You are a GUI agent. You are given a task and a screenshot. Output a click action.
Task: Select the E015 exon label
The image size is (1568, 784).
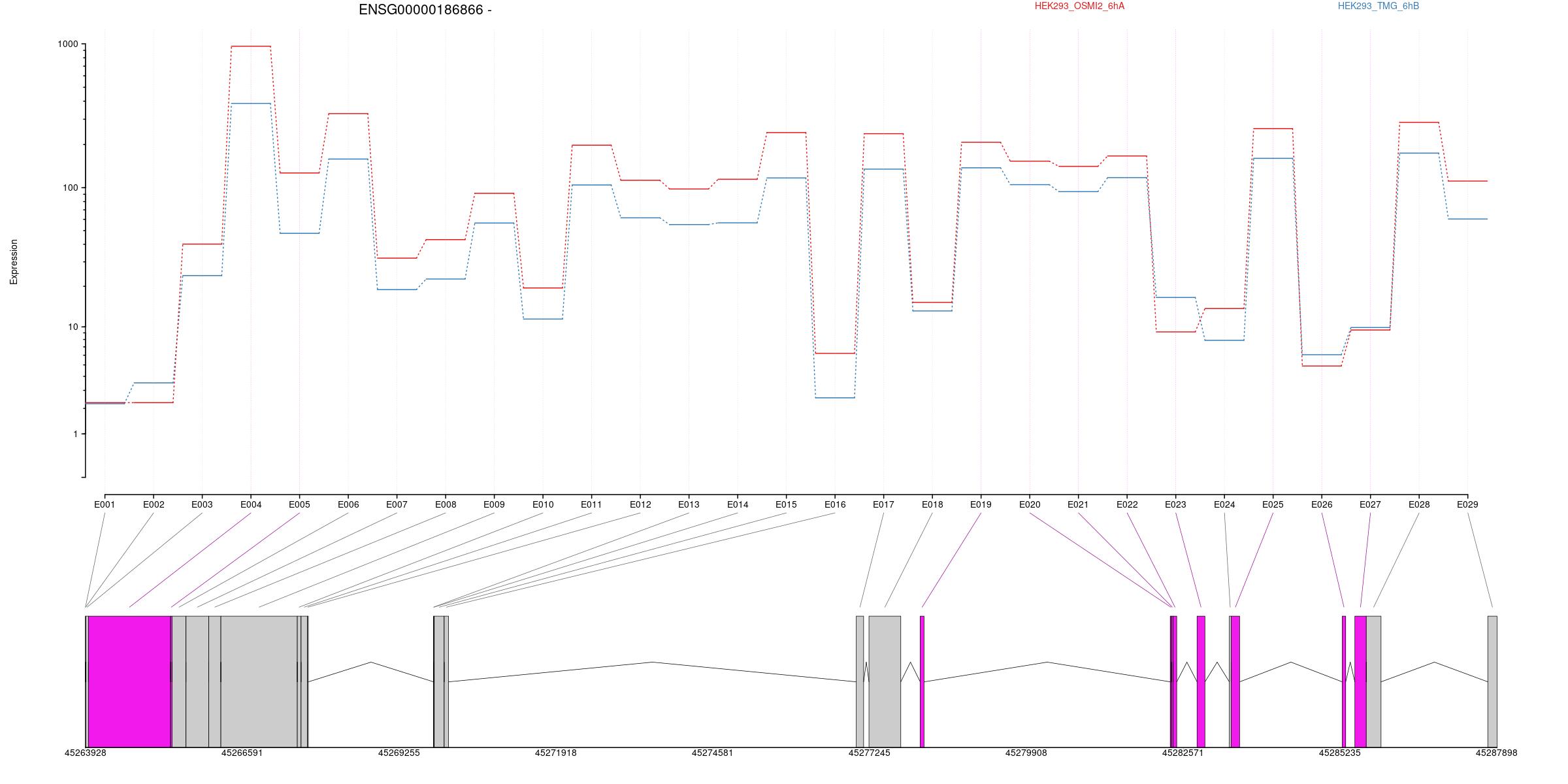pos(786,504)
